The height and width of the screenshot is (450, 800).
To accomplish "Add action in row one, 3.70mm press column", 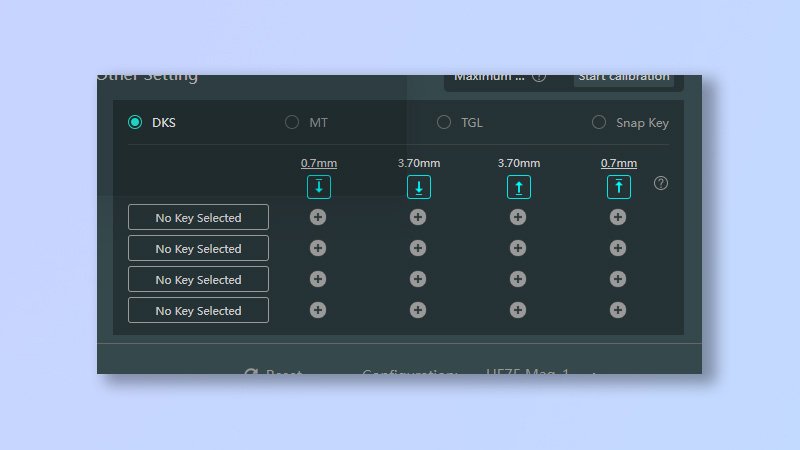I will (x=418, y=217).
